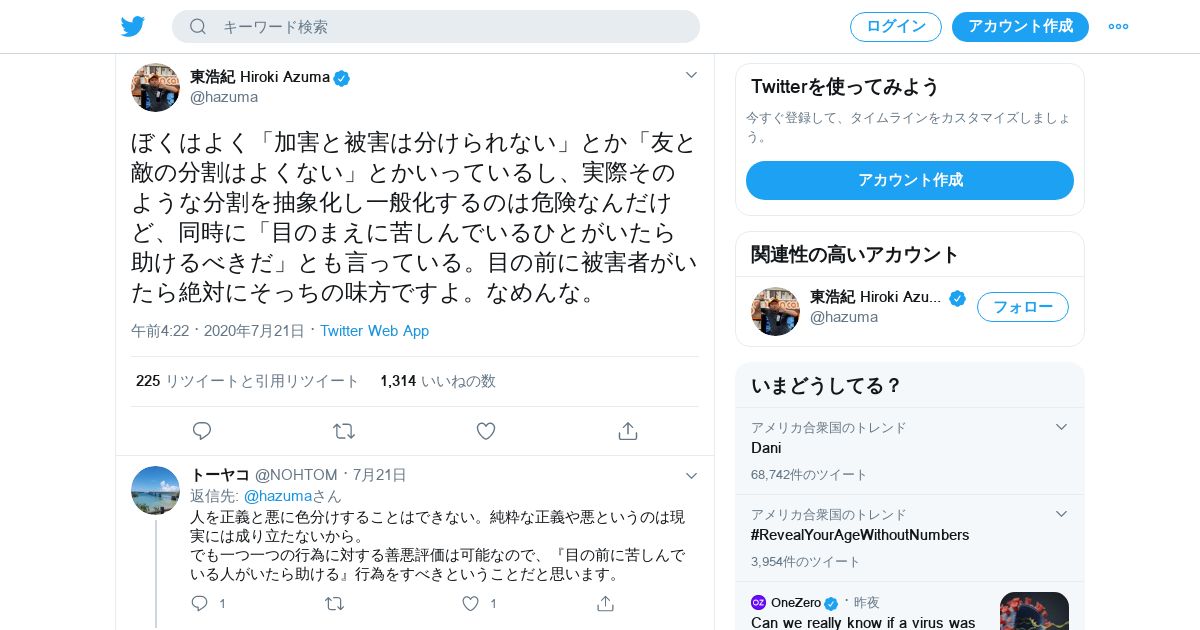Retweet the reply from トーヤコ
This screenshot has height=630, width=1200.
(x=335, y=604)
